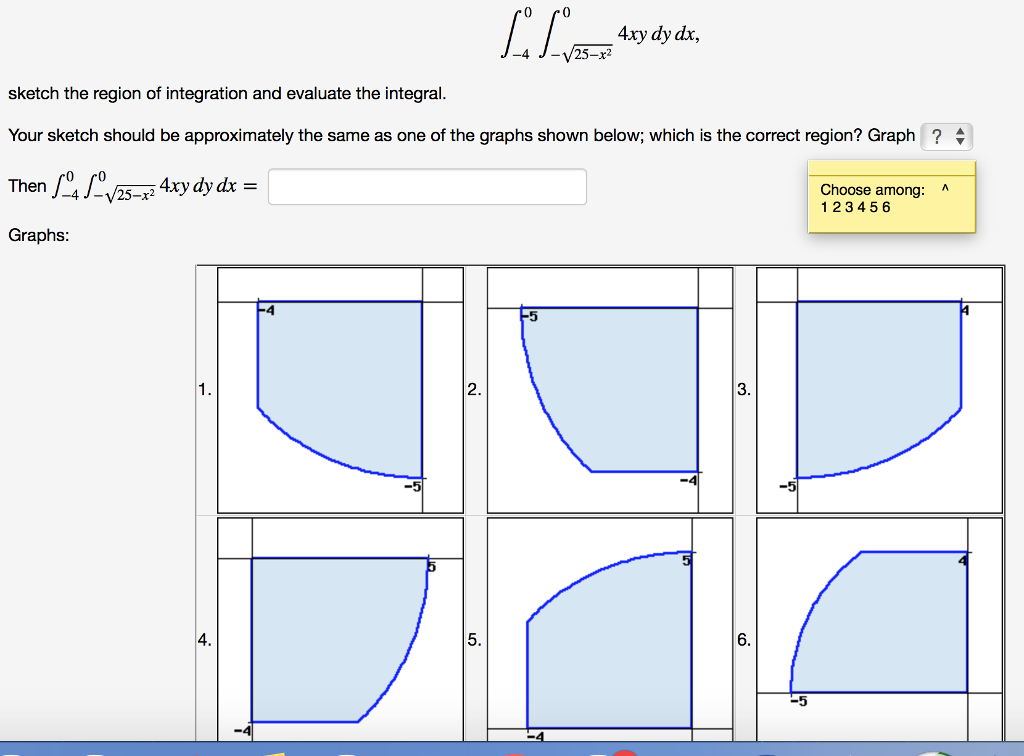Select Graph 3 thumbnail
This screenshot has height=756, width=1024.
click(x=880, y=390)
